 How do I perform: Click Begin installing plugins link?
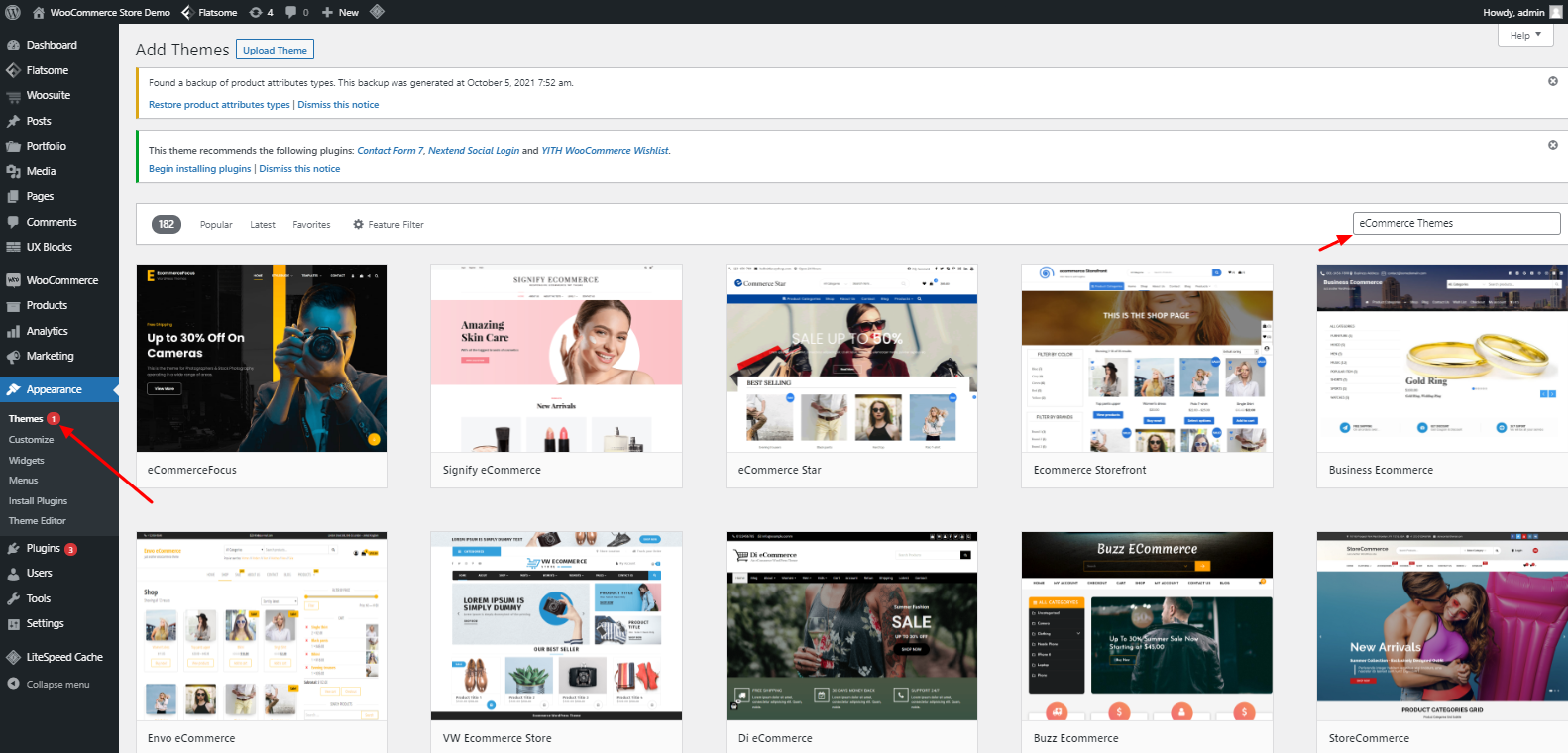point(199,169)
